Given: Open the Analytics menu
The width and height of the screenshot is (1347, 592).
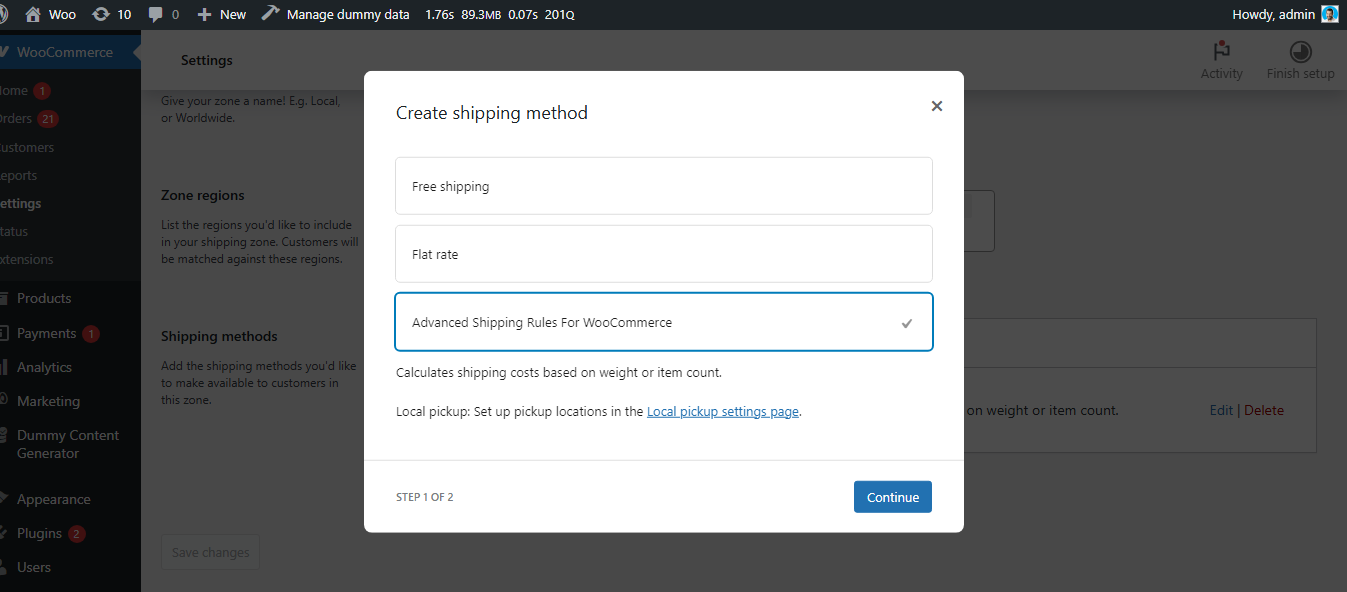Looking at the screenshot, I should pos(44,367).
